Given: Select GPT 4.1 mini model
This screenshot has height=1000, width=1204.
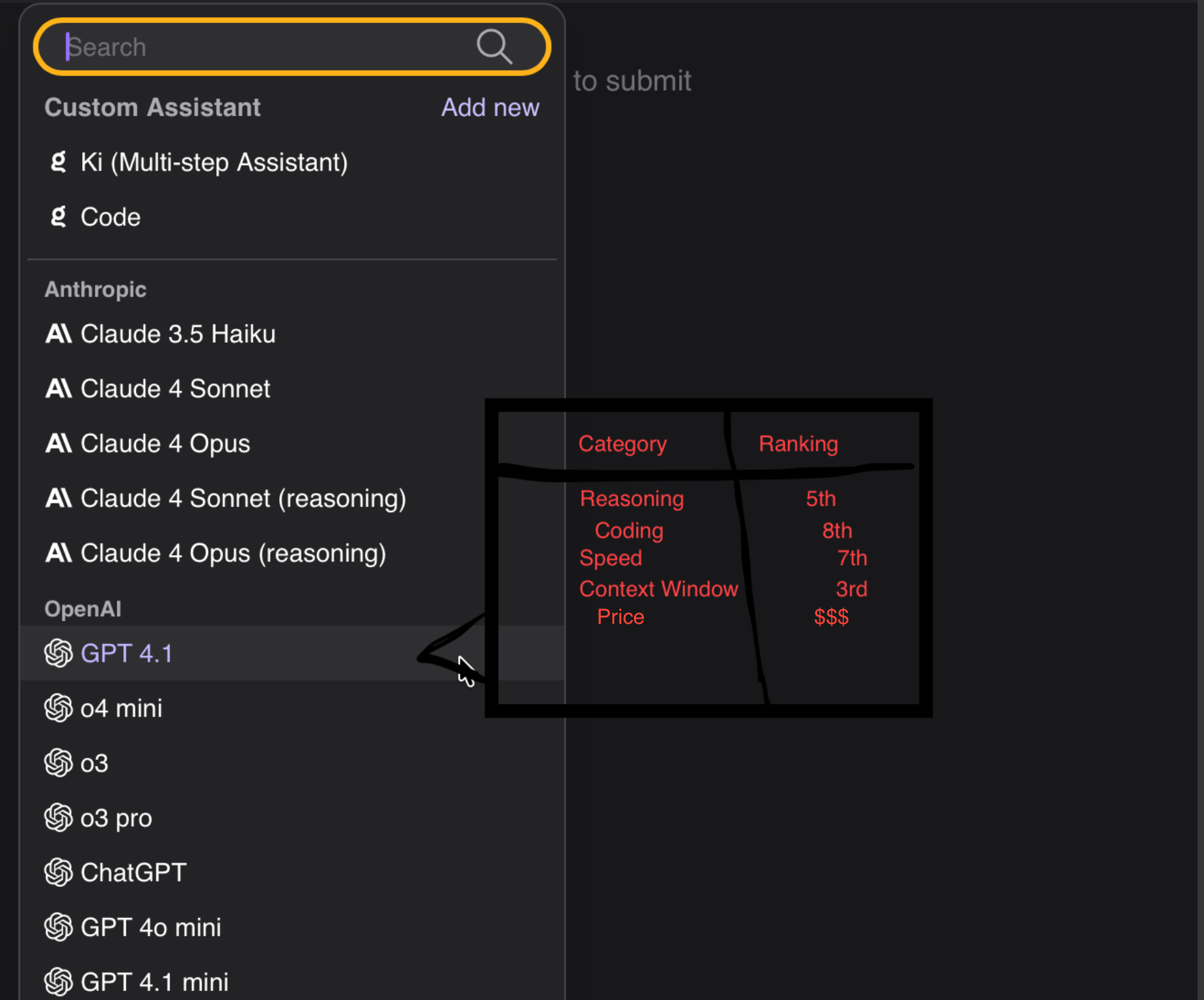Looking at the screenshot, I should [154, 981].
